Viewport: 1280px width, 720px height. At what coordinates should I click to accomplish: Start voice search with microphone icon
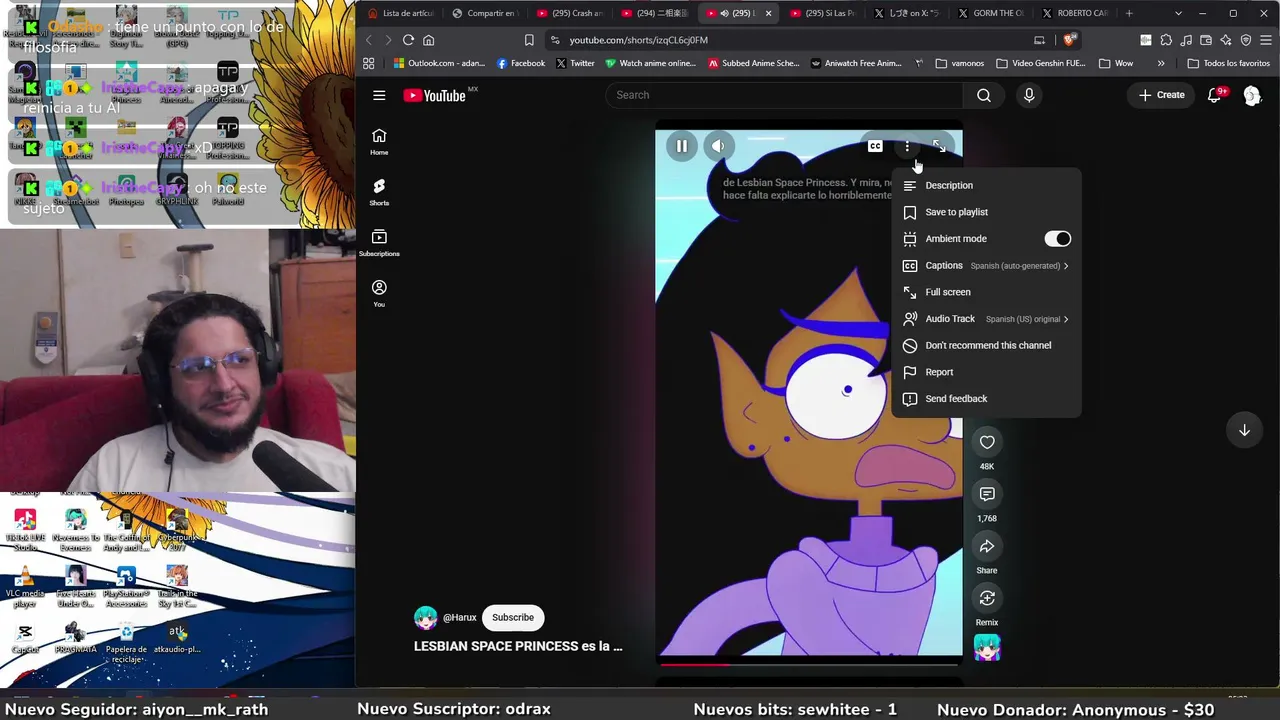1029,95
